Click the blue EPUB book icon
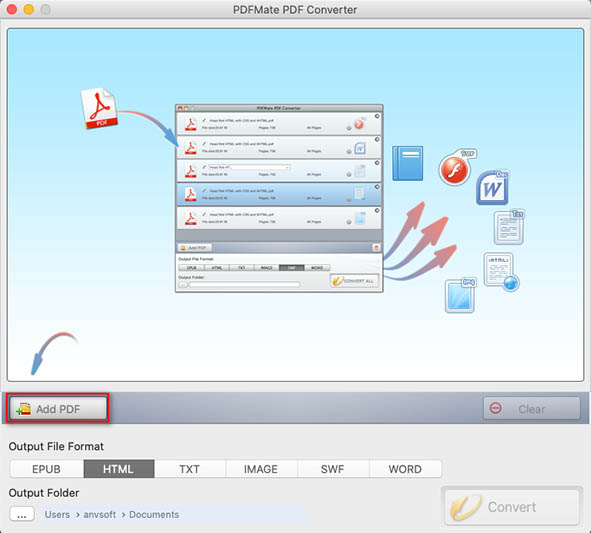This screenshot has height=533, width=591. (x=407, y=163)
